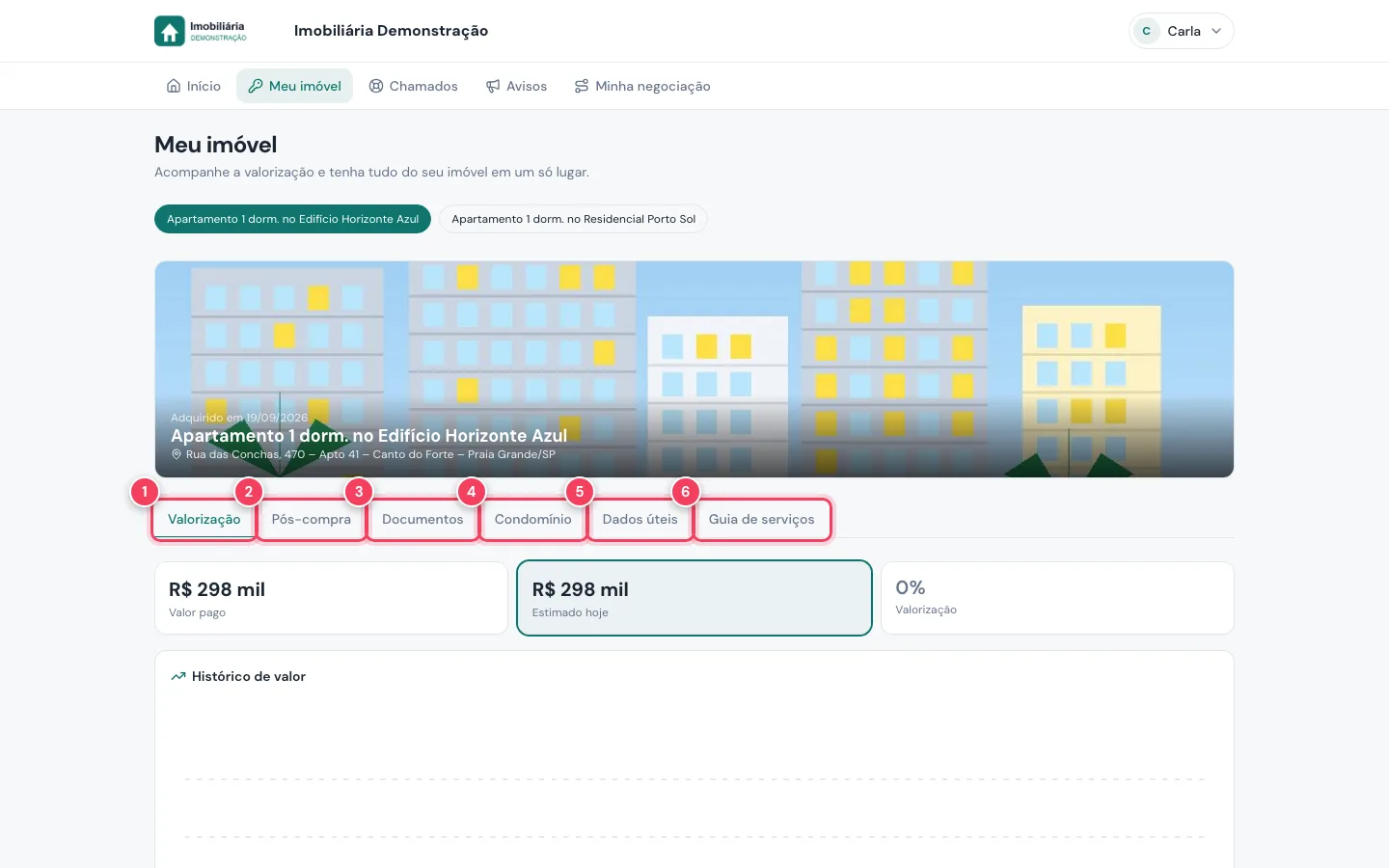Click the Adquirido em 19/09/2026 text
Image resolution: width=1389 pixels, height=868 pixels.
click(x=239, y=418)
